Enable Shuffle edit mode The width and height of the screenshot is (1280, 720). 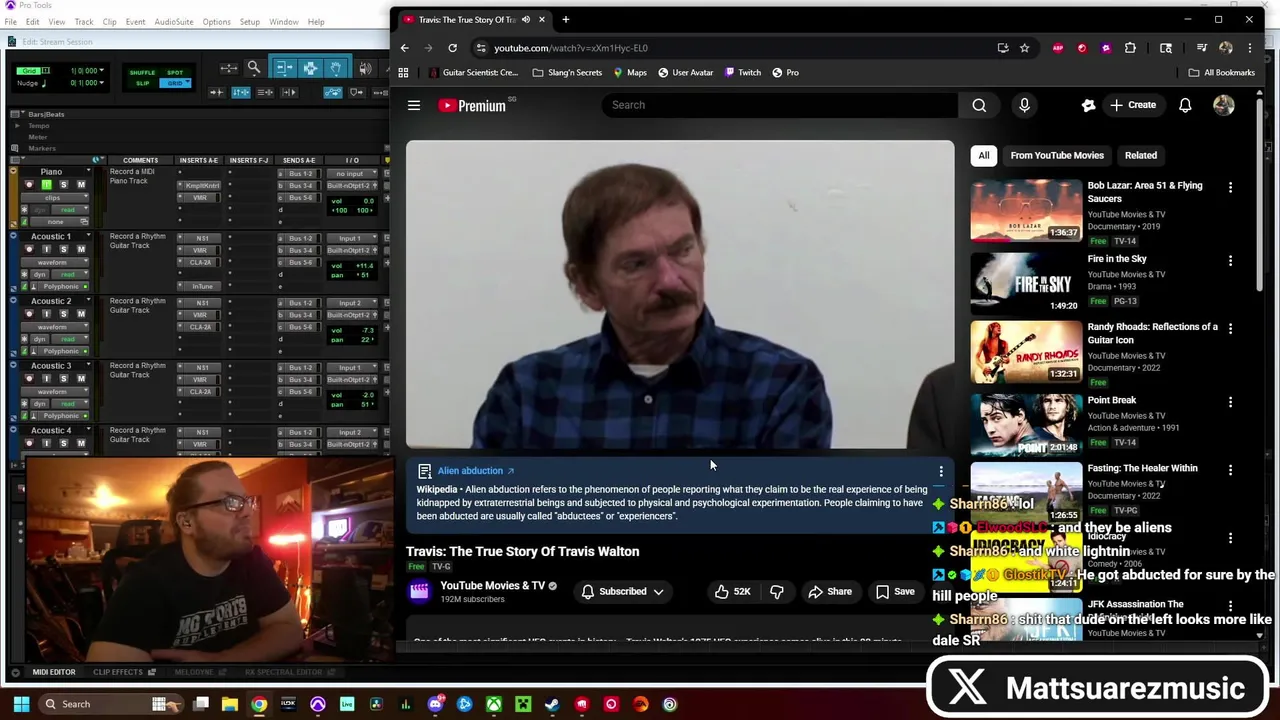[x=142, y=73]
